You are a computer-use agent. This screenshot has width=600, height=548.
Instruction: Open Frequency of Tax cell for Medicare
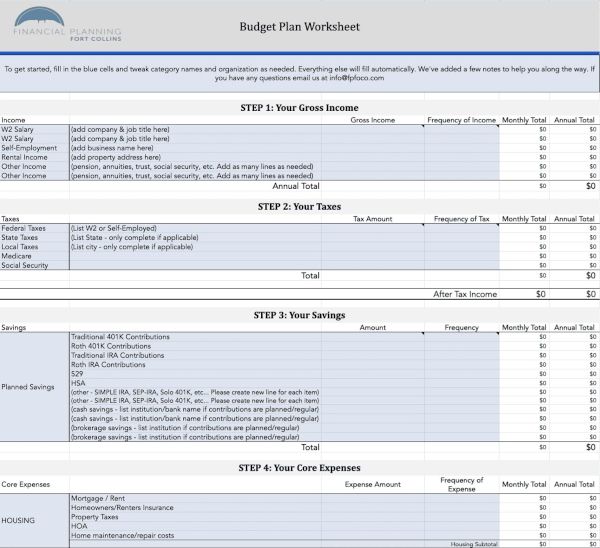point(461,256)
